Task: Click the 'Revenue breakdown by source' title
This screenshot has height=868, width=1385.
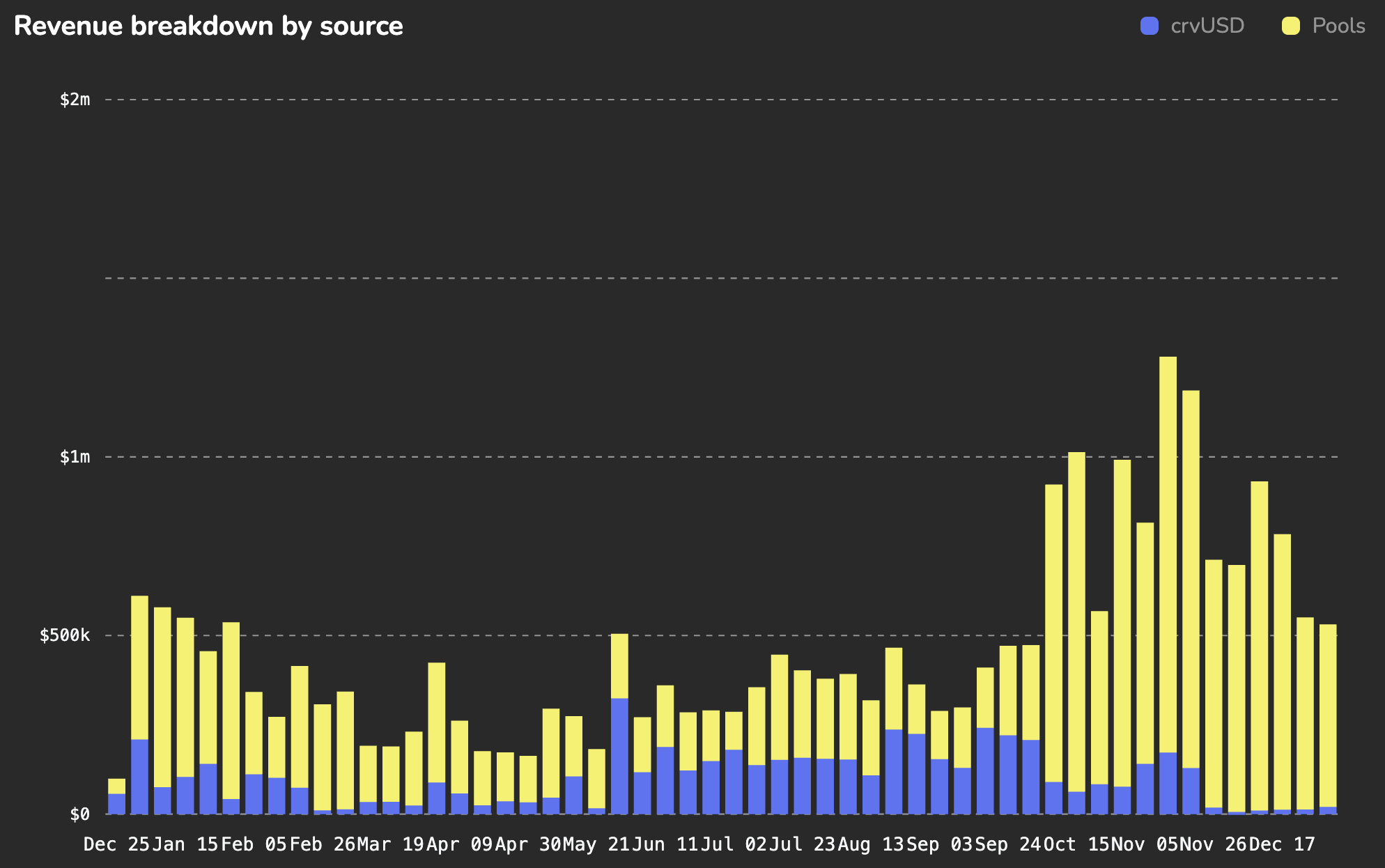Action: click(x=208, y=26)
